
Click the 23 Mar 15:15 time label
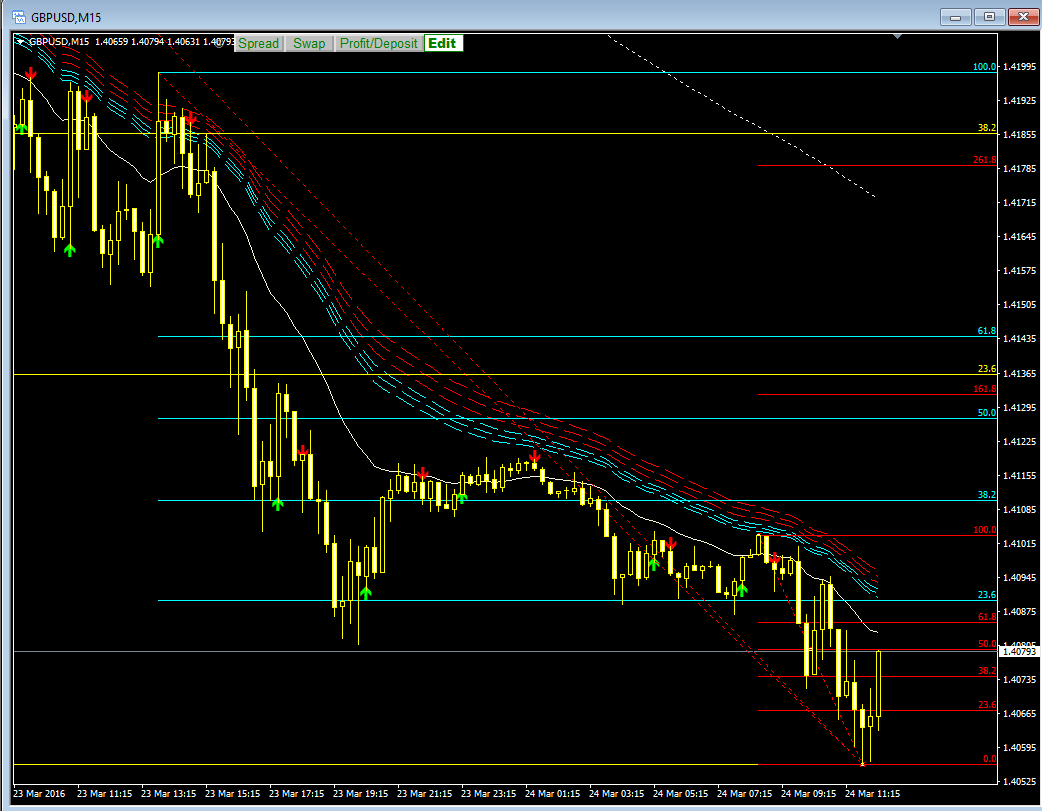(x=233, y=793)
